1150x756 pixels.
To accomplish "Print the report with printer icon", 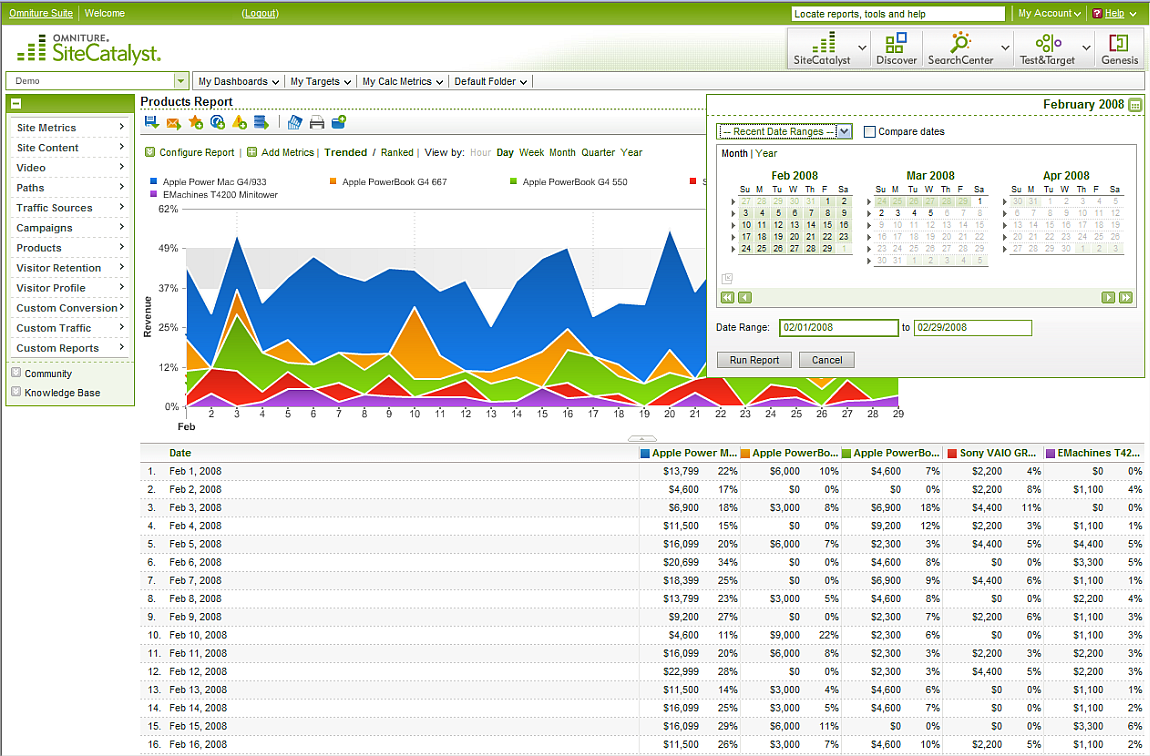I will click(x=317, y=122).
